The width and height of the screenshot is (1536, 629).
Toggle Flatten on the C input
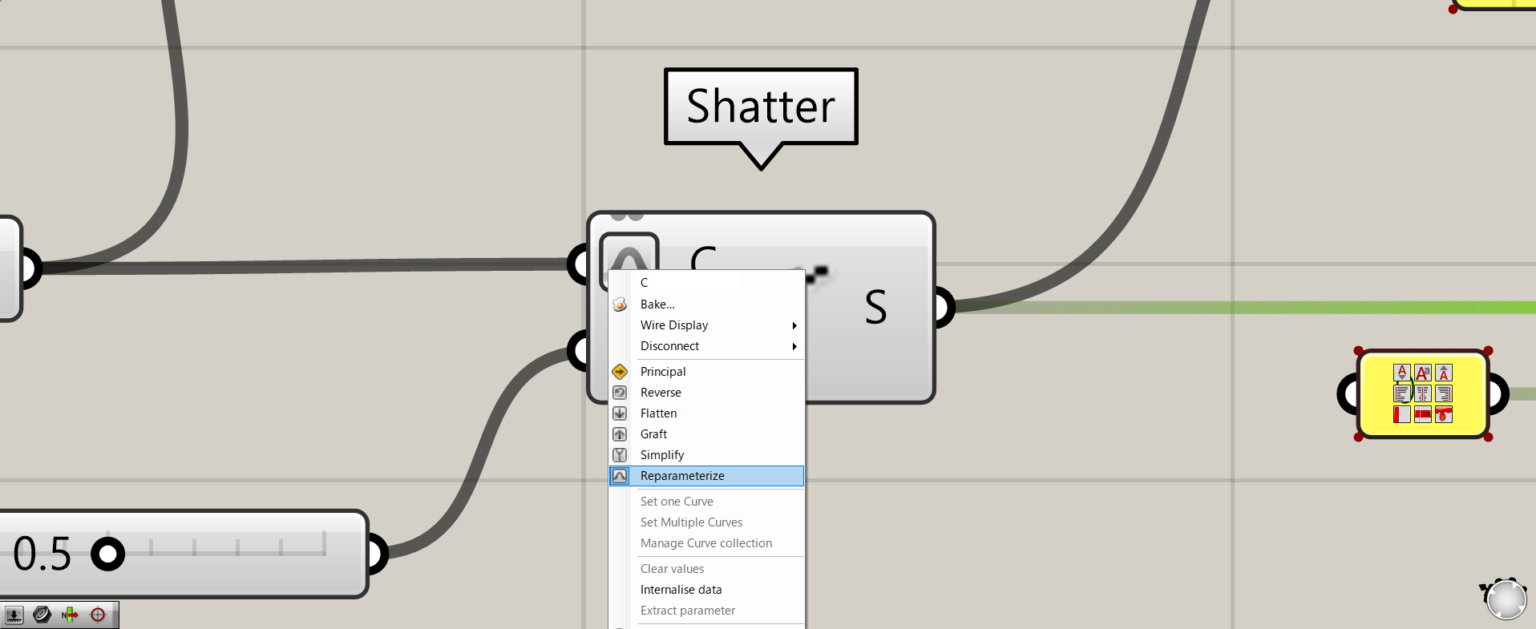pyautogui.click(x=658, y=413)
